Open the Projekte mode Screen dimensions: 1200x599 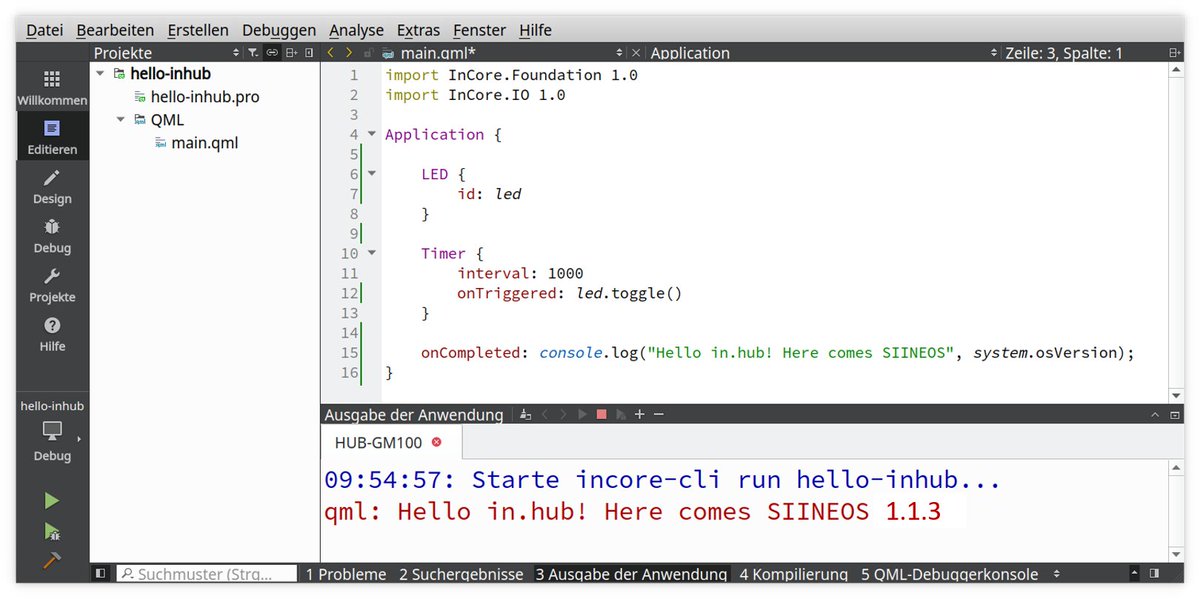tap(52, 285)
